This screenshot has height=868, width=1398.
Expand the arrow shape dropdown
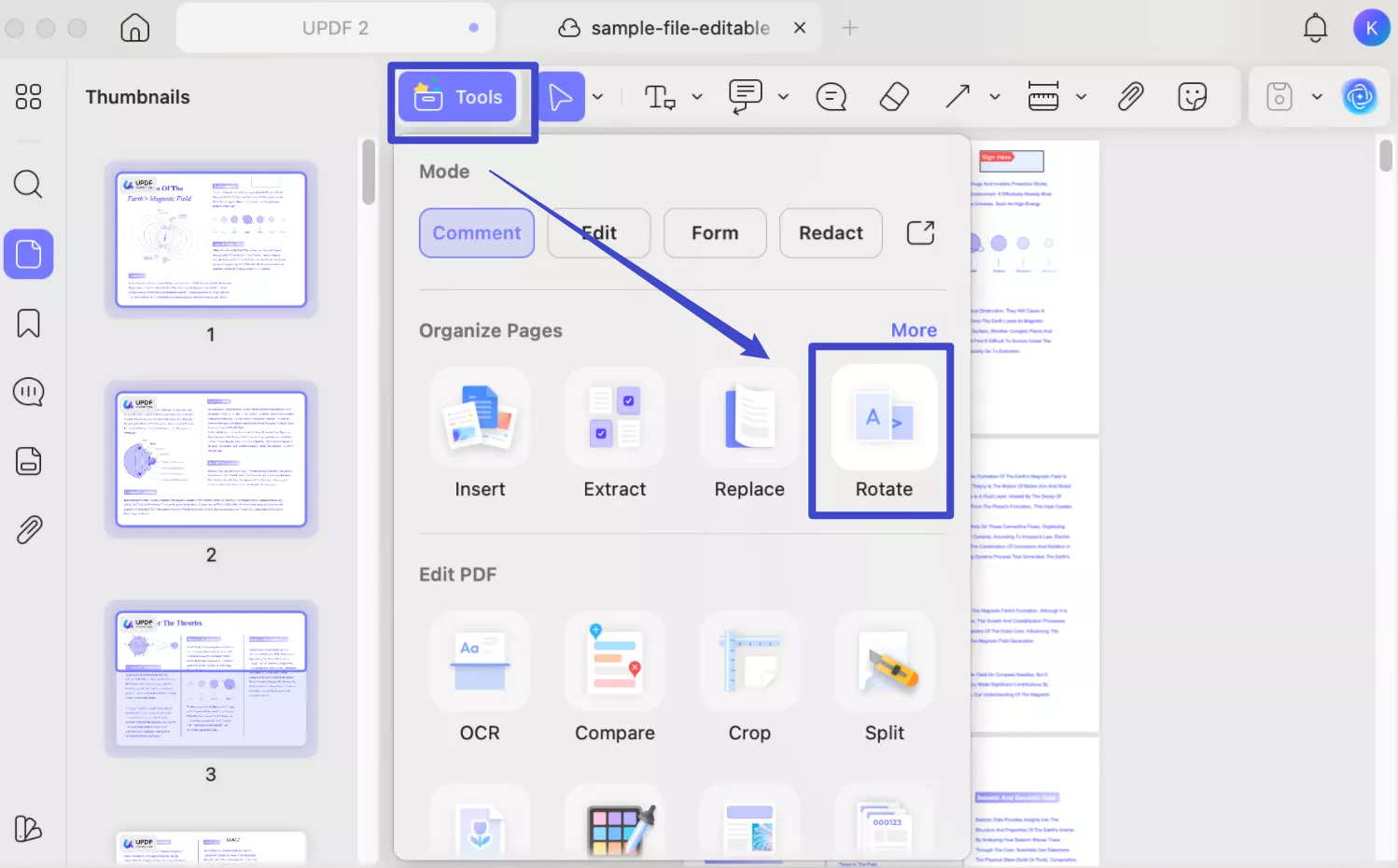coord(995,96)
